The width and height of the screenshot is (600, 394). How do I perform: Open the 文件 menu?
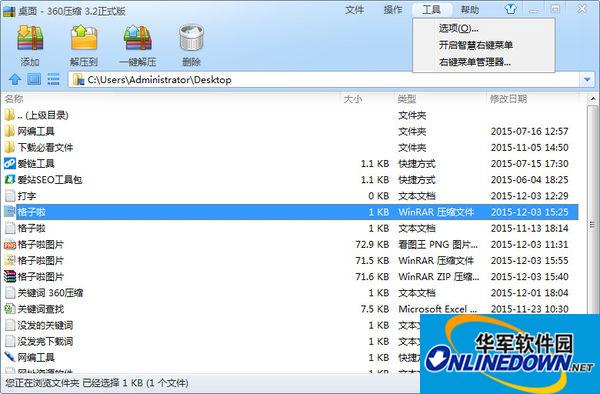[x=354, y=10]
